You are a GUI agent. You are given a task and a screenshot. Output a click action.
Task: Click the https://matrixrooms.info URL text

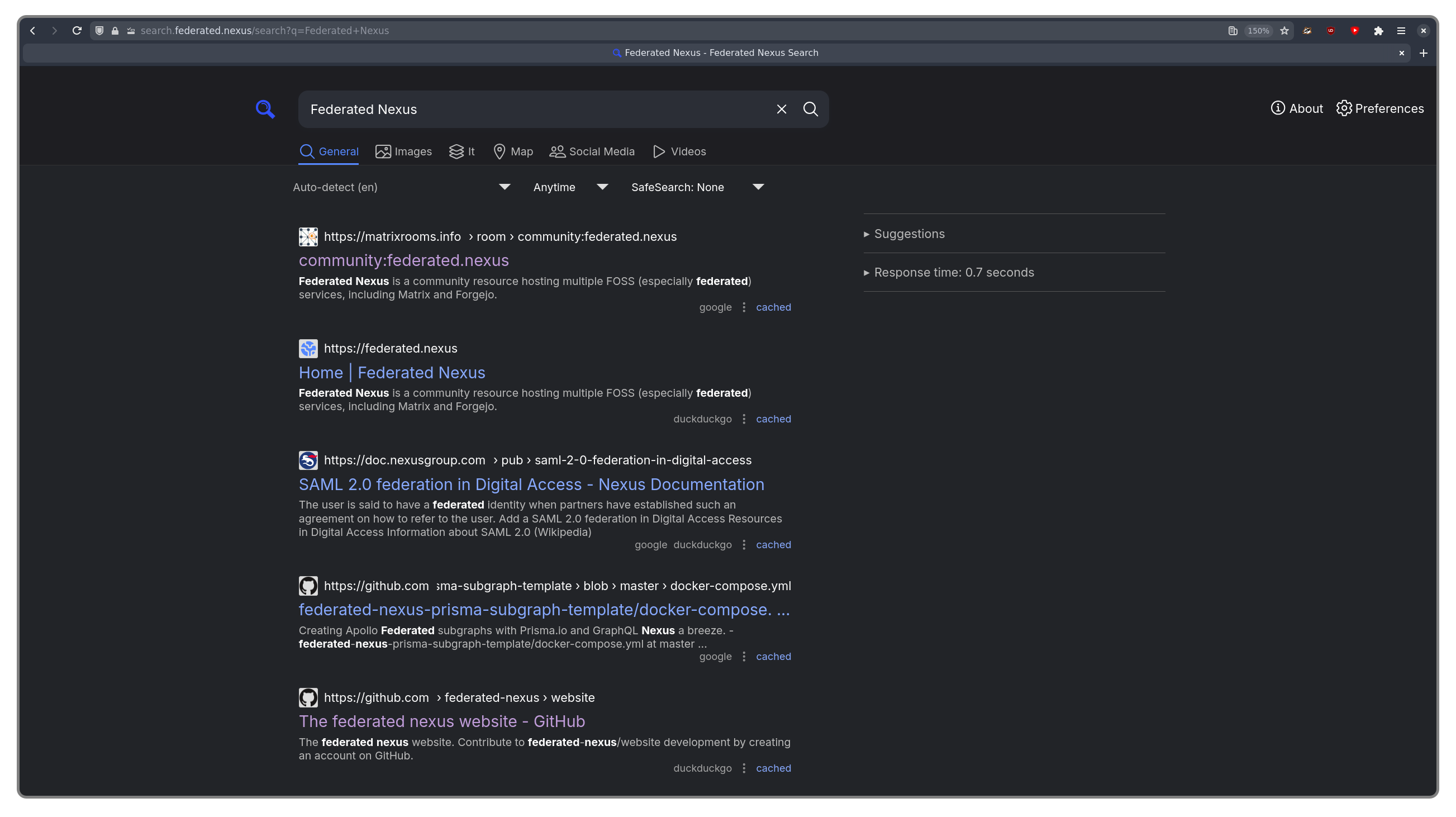[x=392, y=237]
